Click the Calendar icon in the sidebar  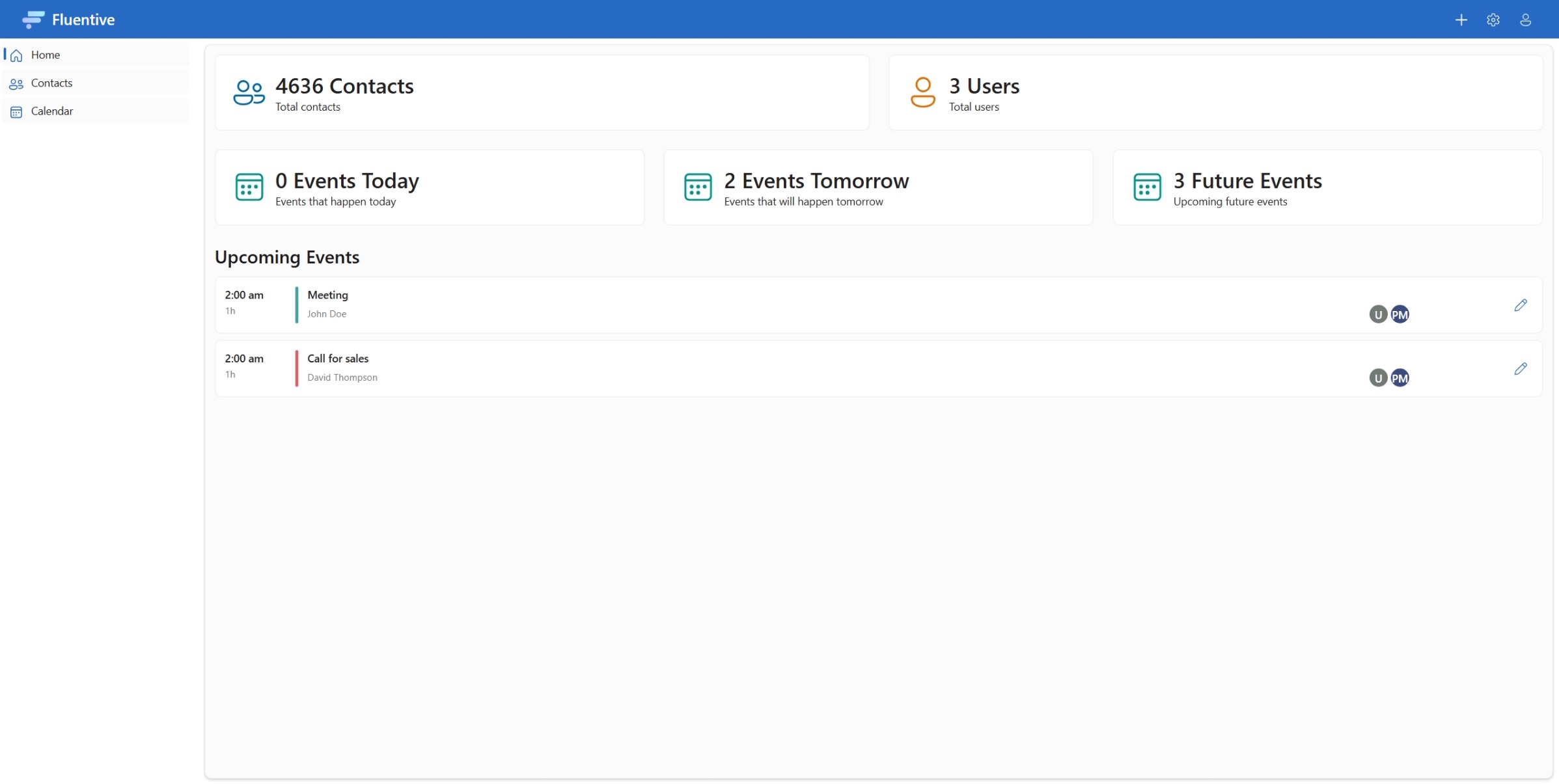coord(16,111)
